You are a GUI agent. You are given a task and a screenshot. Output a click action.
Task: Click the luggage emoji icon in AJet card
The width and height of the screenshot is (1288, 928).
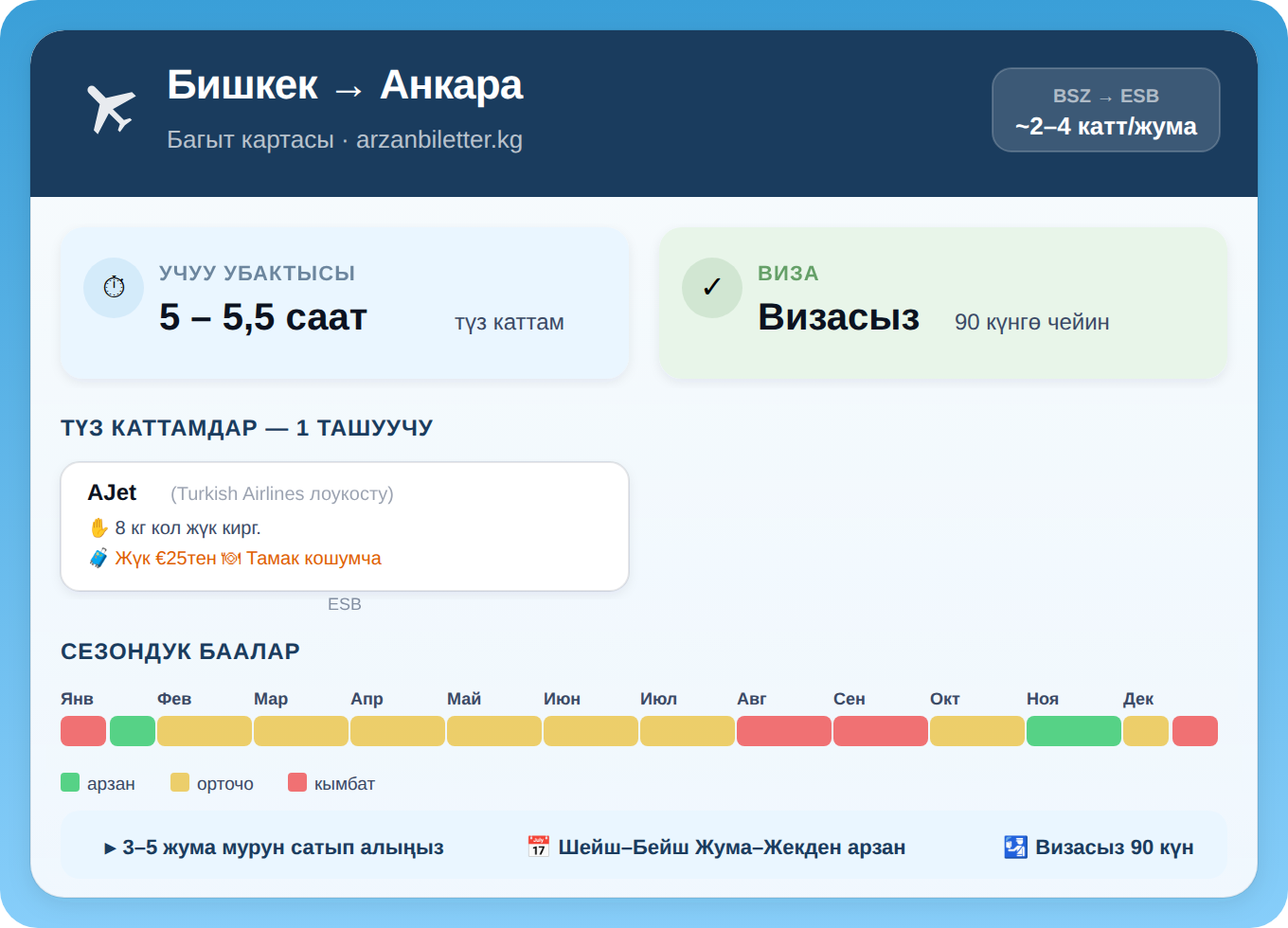98,558
